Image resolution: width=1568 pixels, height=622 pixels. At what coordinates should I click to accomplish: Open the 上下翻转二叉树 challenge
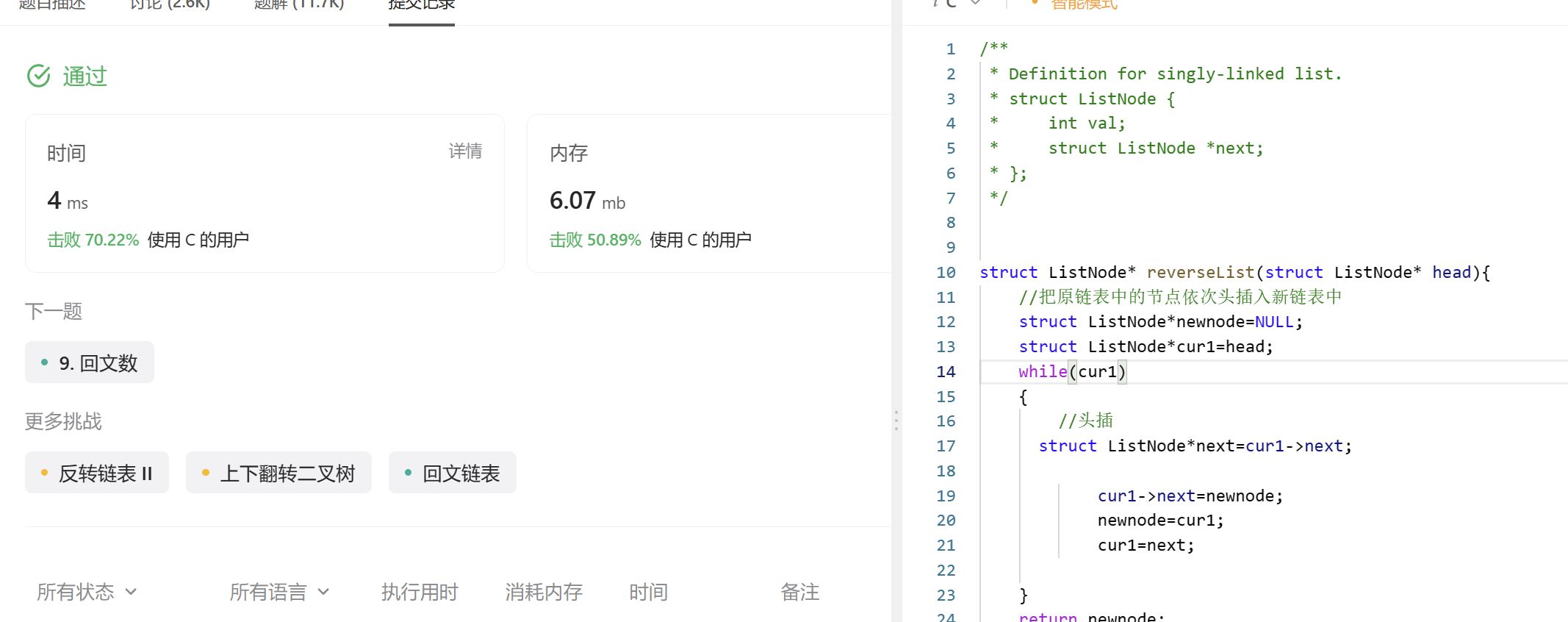point(278,473)
